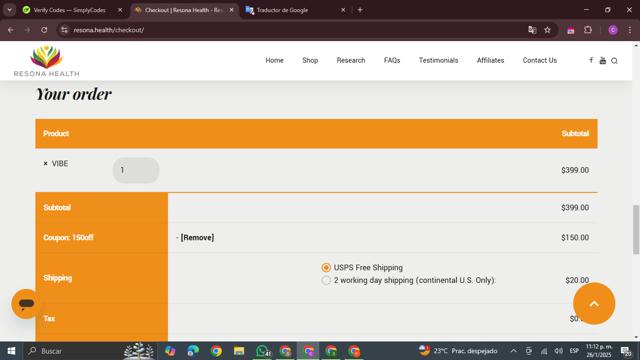Screen dimensions: 640x360
Task: Show hidden system tray icons
Action: point(513,351)
